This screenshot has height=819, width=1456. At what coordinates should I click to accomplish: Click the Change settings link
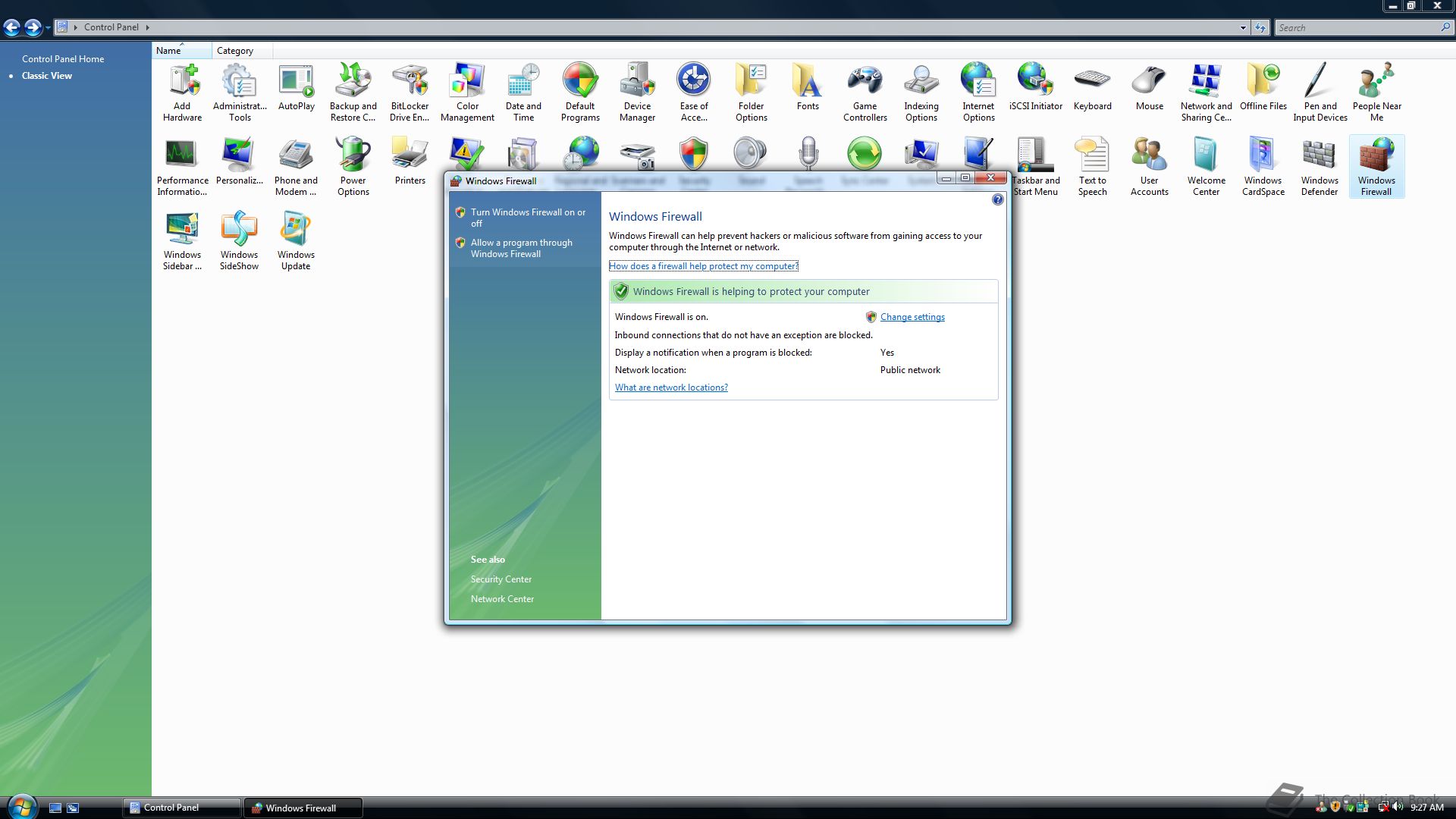click(x=912, y=317)
